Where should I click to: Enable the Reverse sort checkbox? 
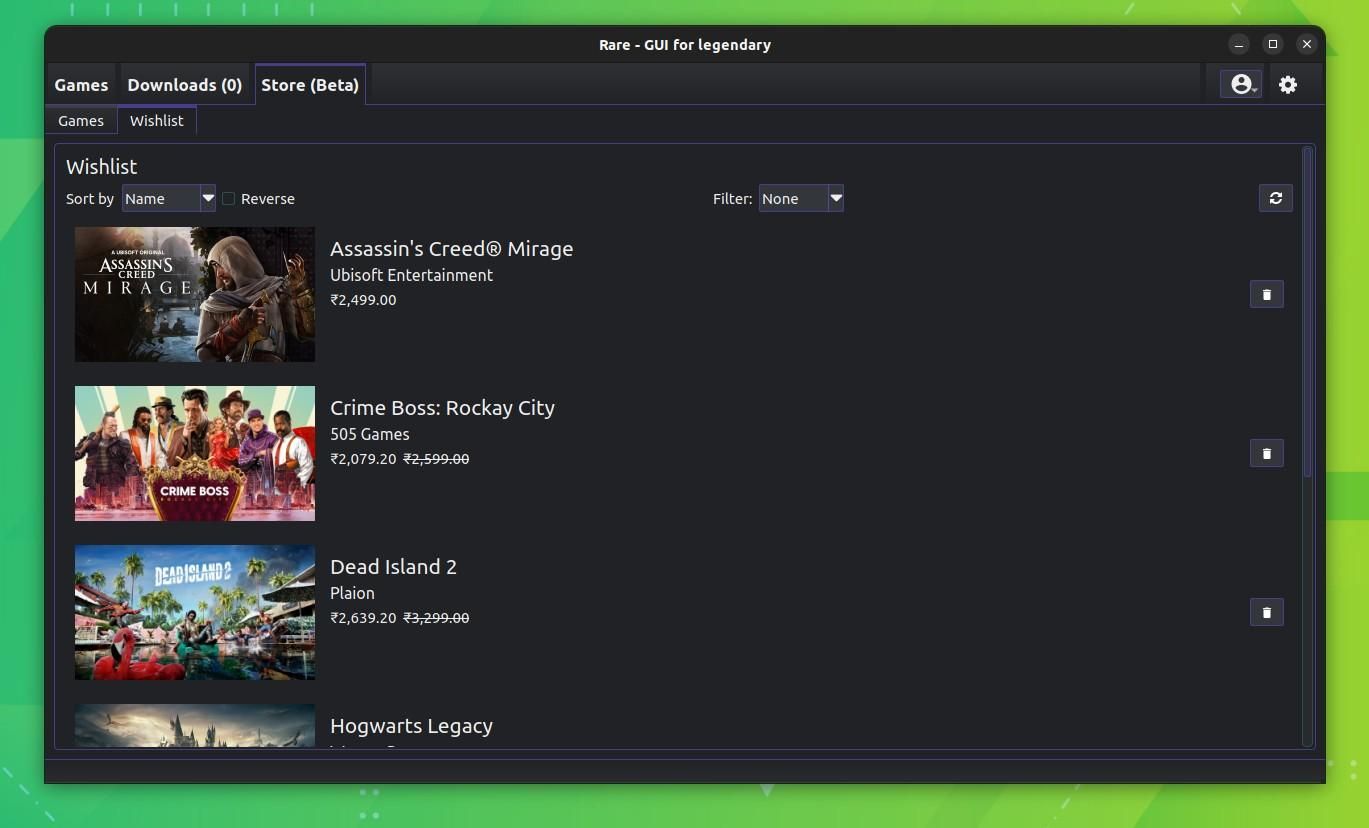click(229, 199)
